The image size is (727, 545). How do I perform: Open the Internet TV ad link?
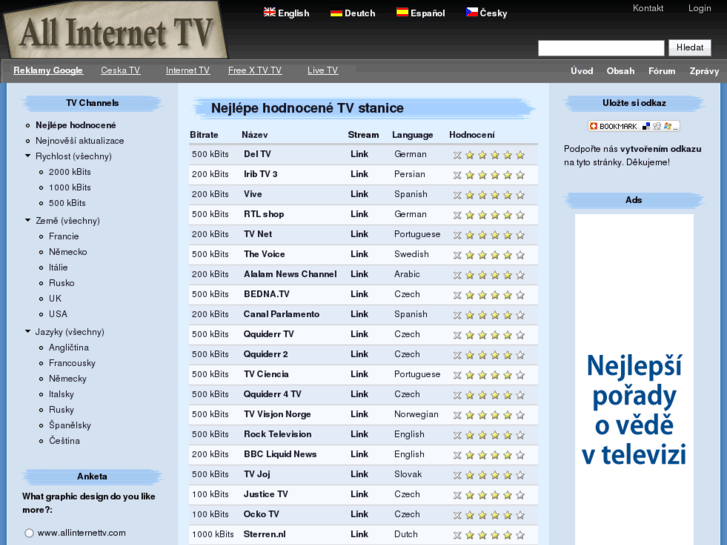tap(188, 71)
